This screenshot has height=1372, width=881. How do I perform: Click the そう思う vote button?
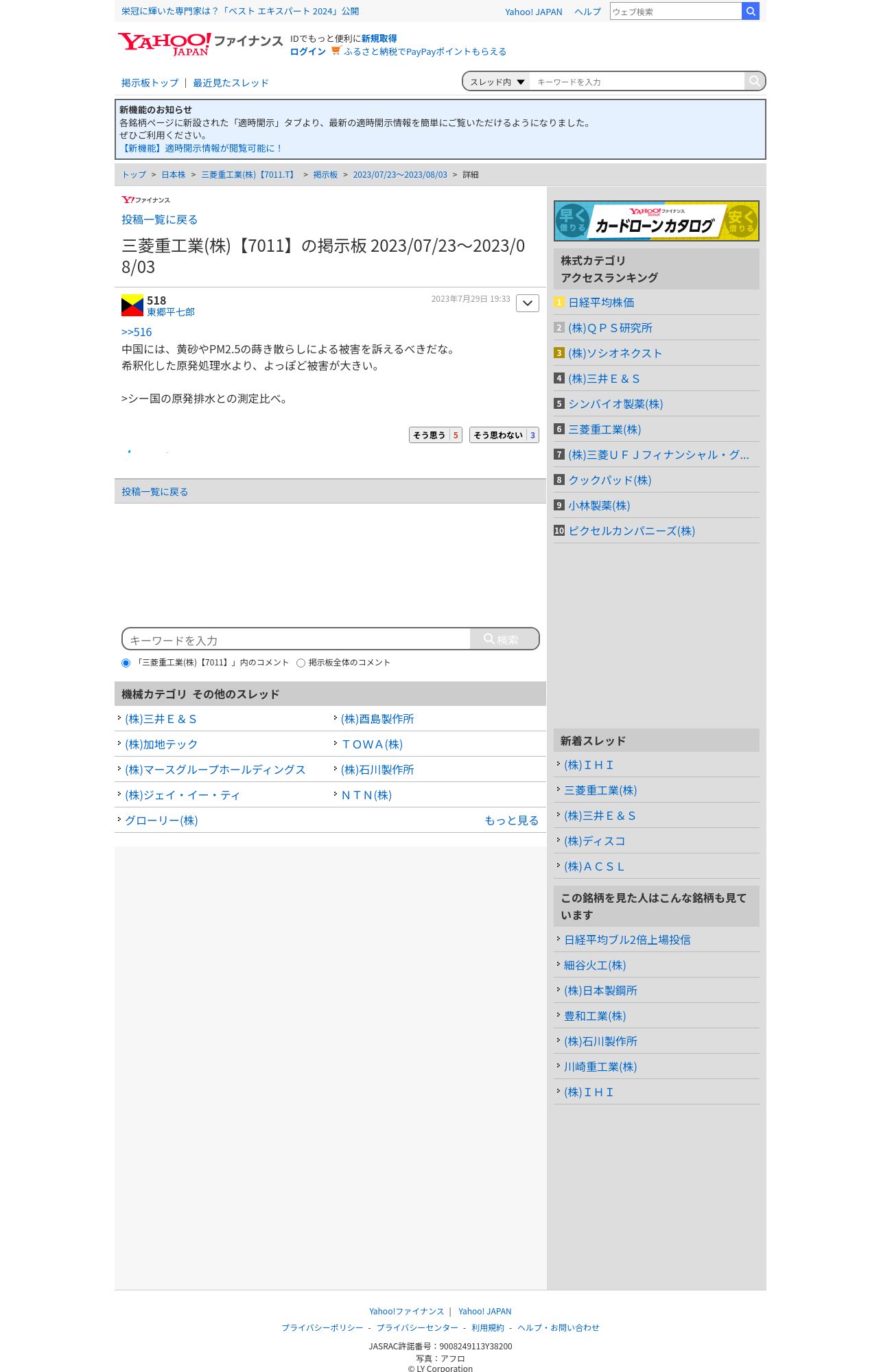pyautogui.click(x=436, y=435)
